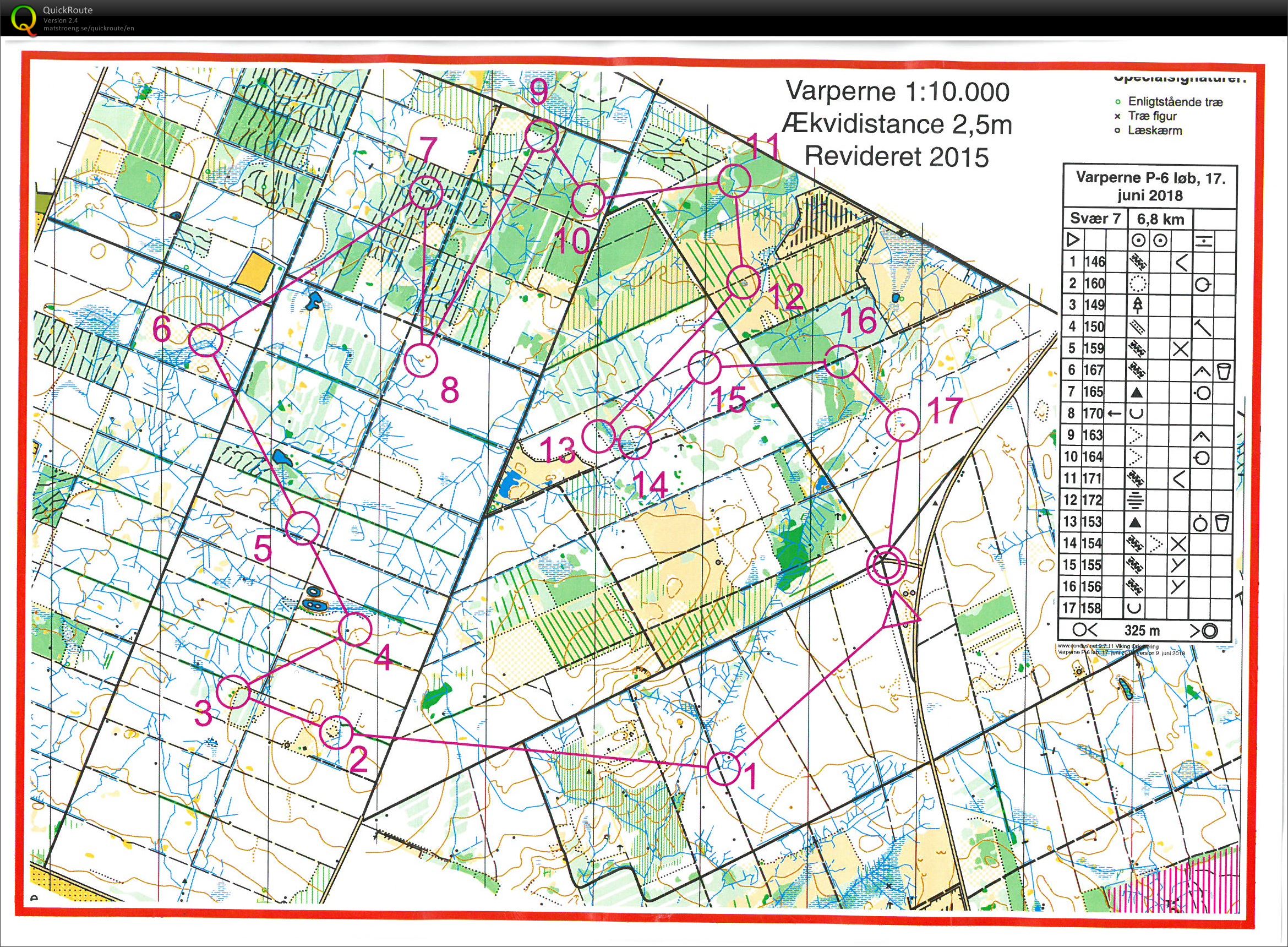Click control code 146 in the table
The height and width of the screenshot is (947, 1288).
click(x=1094, y=262)
